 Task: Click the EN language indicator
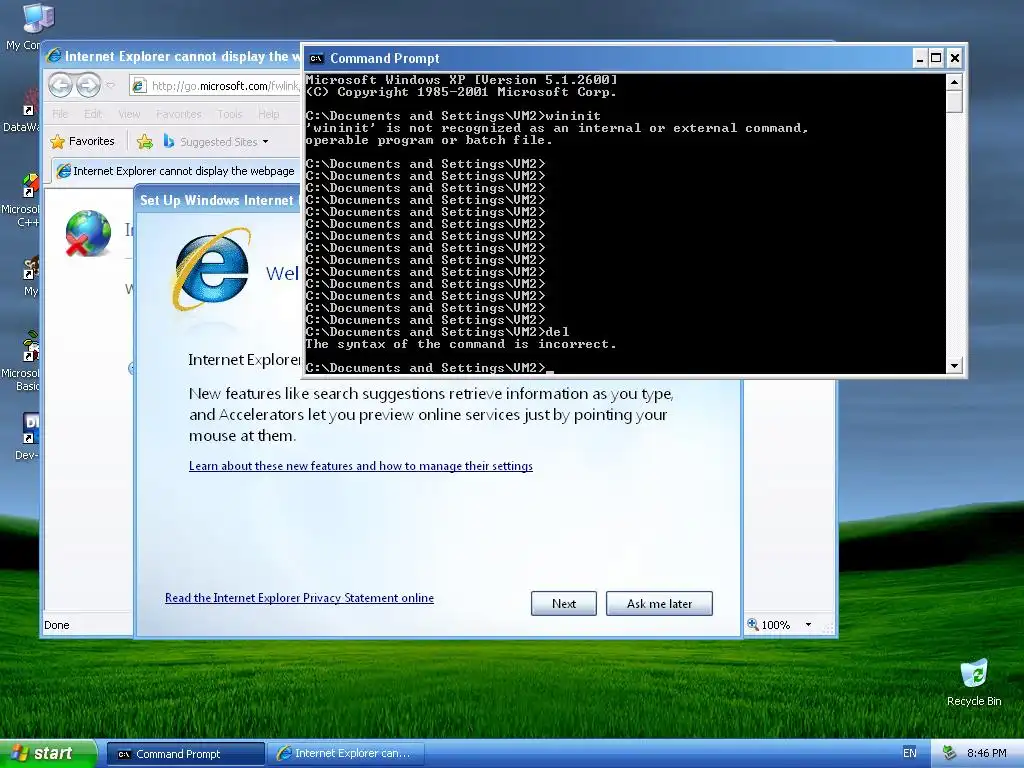point(909,753)
